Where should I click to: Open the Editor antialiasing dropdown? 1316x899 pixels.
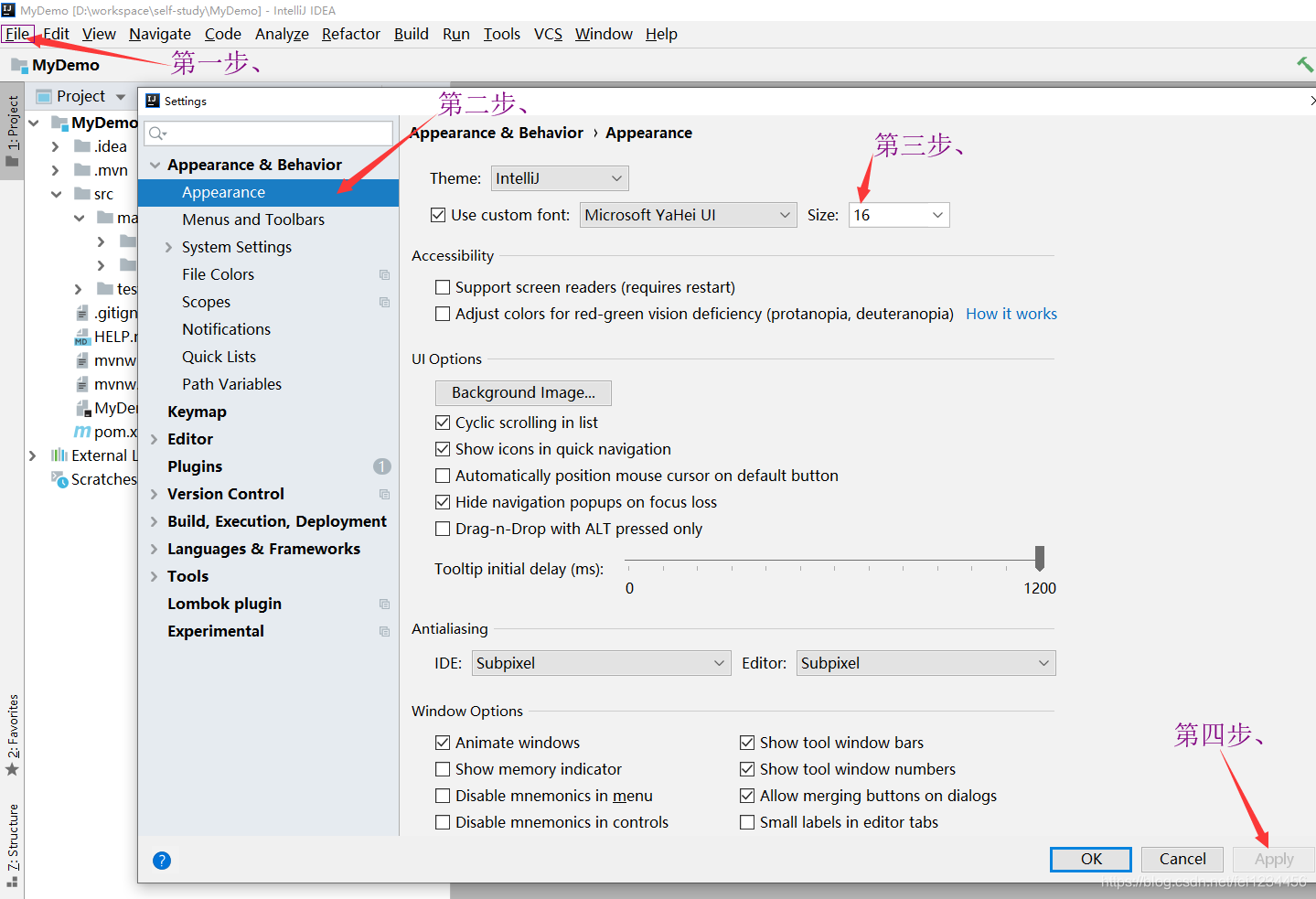click(x=926, y=663)
